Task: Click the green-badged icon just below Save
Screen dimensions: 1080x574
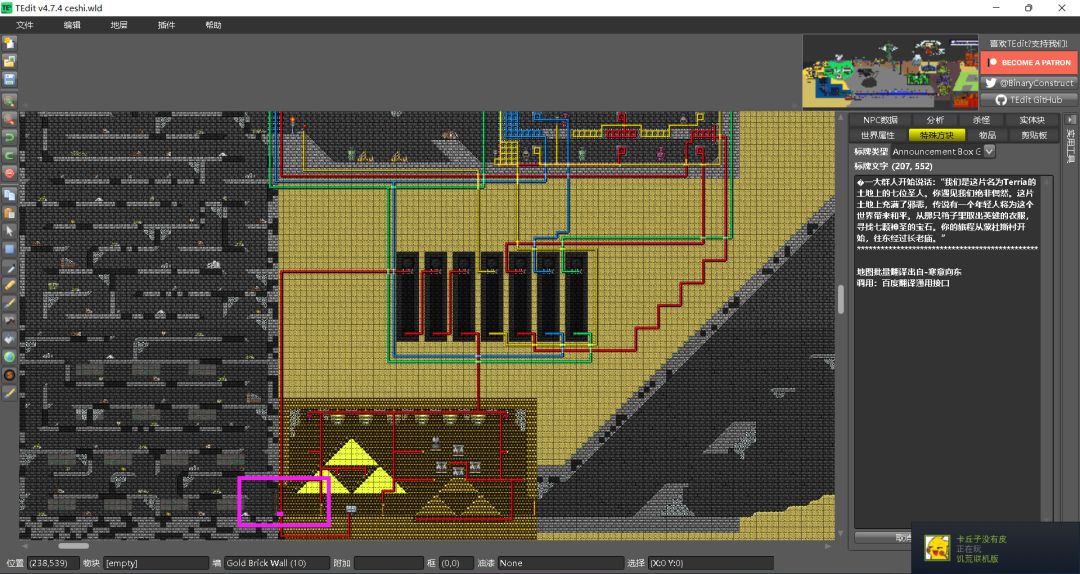Action: 9,101
